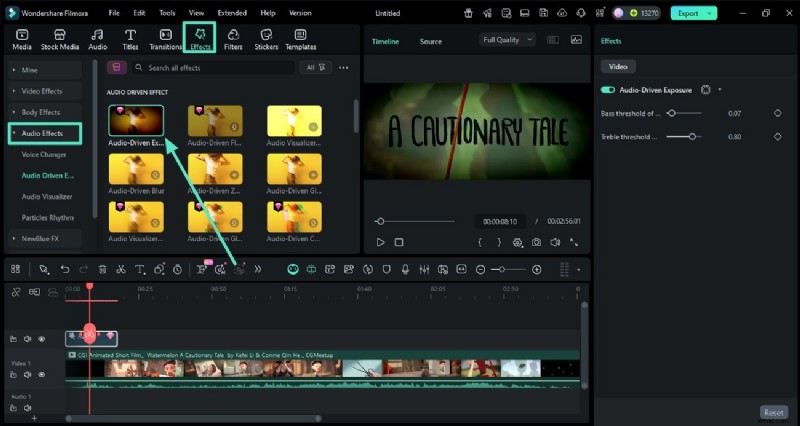Click the cloud upload icon
The width and height of the screenshot is (800, 426).
pyautogui.click(x=562, y=13)
